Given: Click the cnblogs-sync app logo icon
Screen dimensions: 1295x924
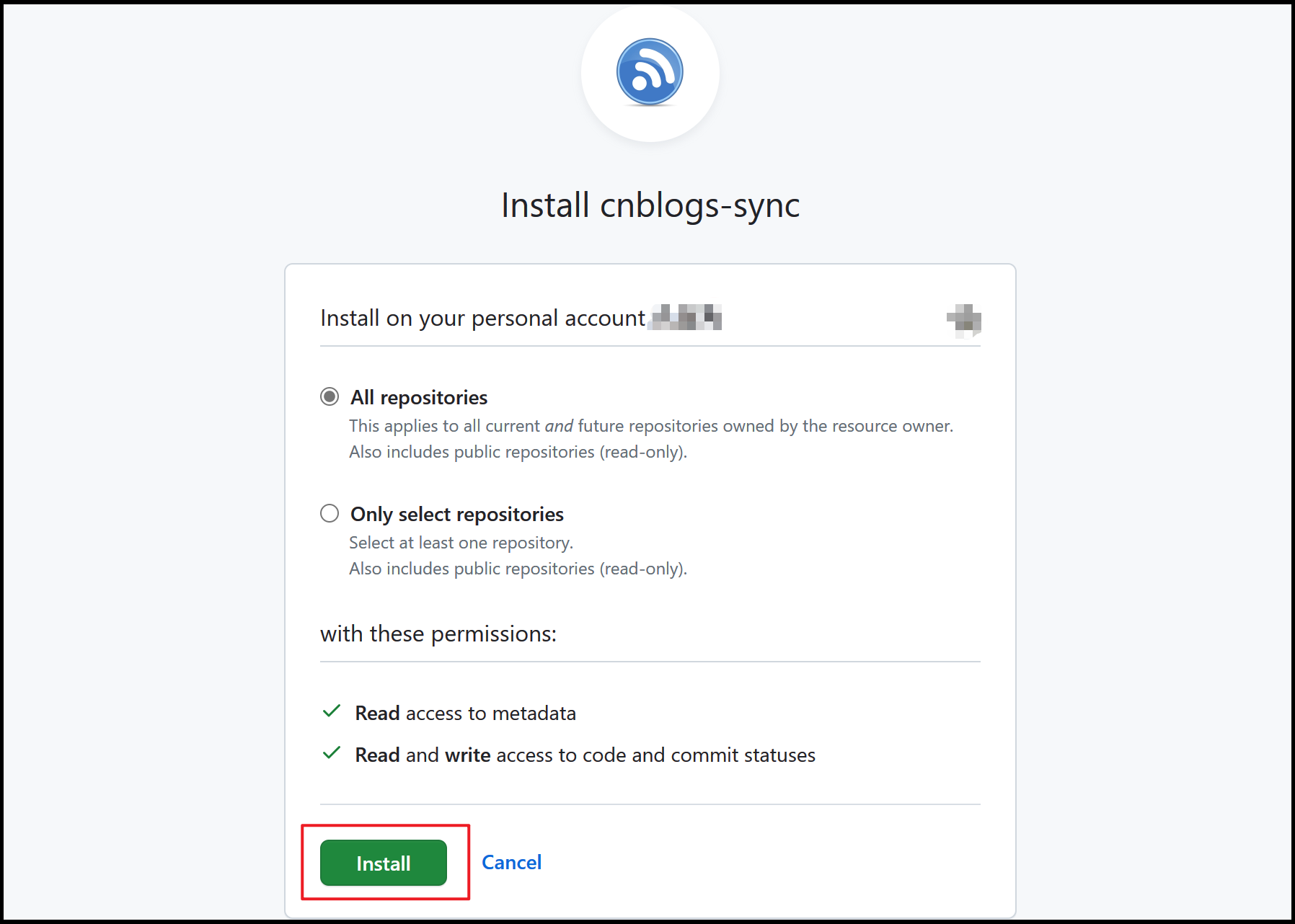Looking at the screenshot, I should pyautogui.click(x=650, y=72).
